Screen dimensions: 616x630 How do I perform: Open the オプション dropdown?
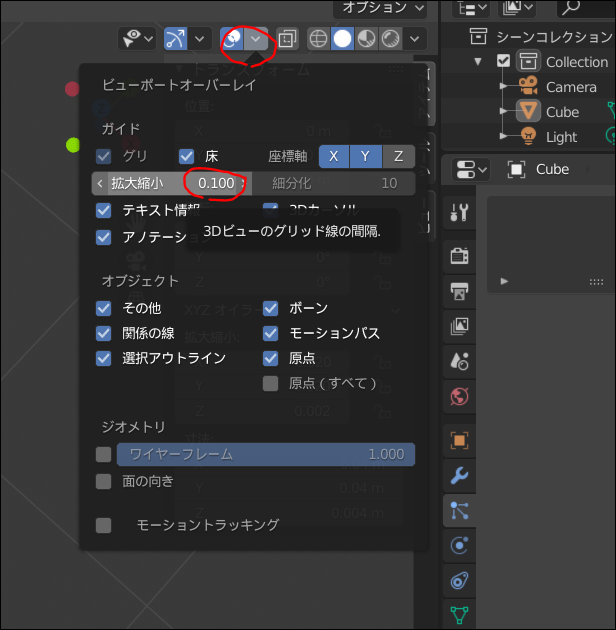pyautogui.click(x=380, y=8)
